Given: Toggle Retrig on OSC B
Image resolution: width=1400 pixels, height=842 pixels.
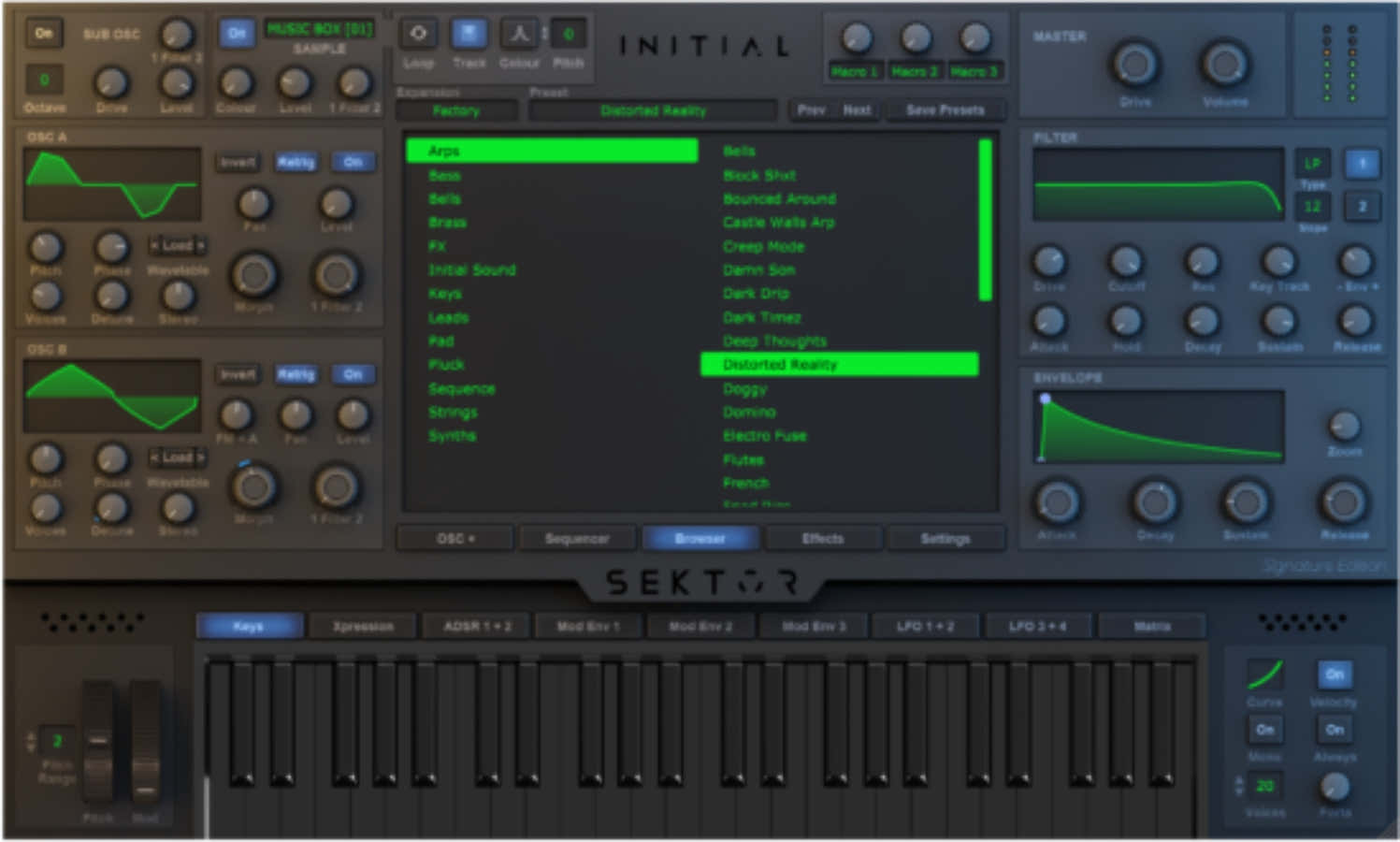Looking at the screenshot, I should click(296, 374).
